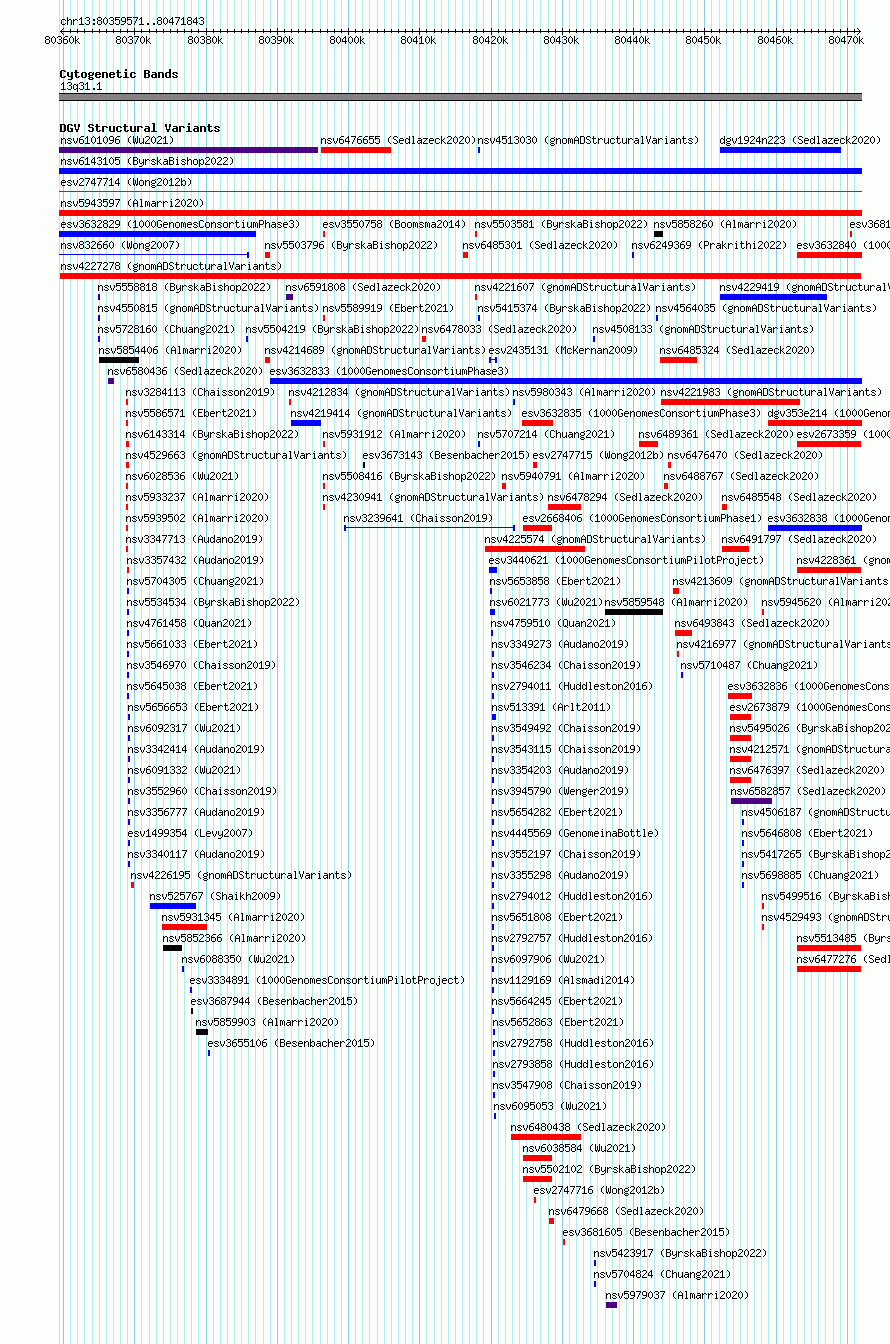The height and width of the screenshot is (1344, 890).
Task: Open nsv6485324 (Sedlazeck2020) variant
Action: tap(738, 350)
